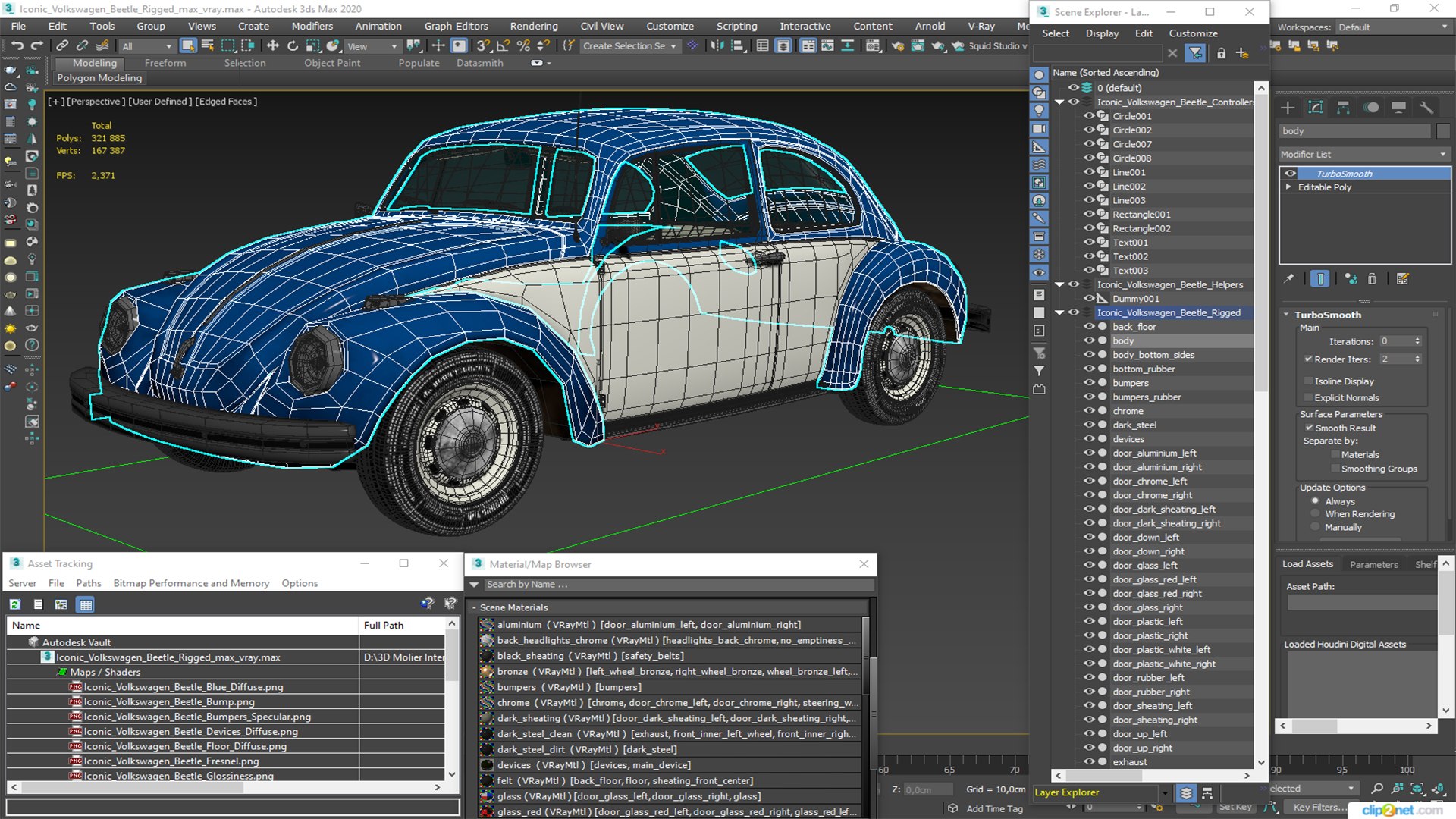Screen dimensions: 1456x819
Task: Collapse the Iconic_Volkswagen_Beetle_Controllers layer
Action: tap(1059, 102)
